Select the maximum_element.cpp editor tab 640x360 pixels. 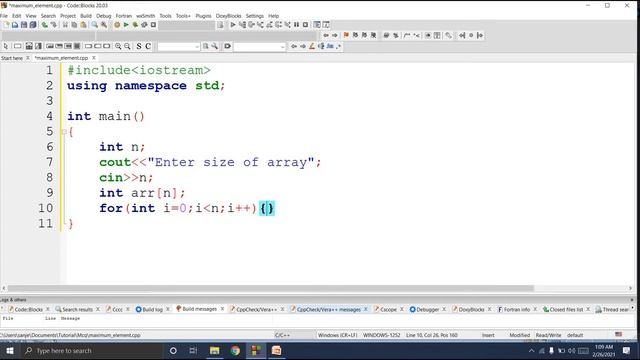pos(61,58)
